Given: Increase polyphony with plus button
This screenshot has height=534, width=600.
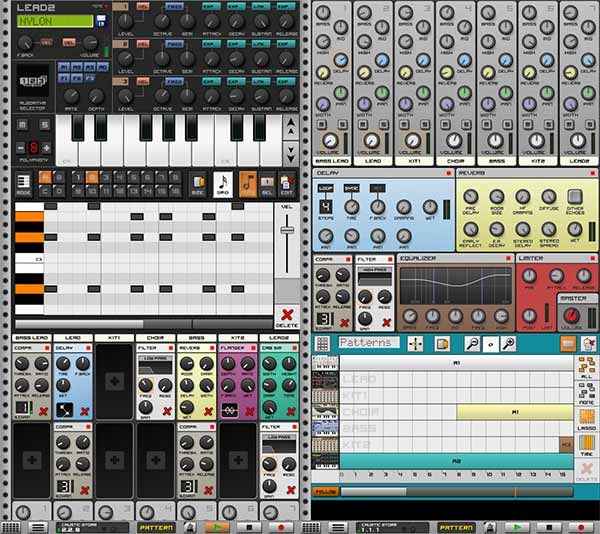Looking at the screenshot, I should click(x=47, y=148).
